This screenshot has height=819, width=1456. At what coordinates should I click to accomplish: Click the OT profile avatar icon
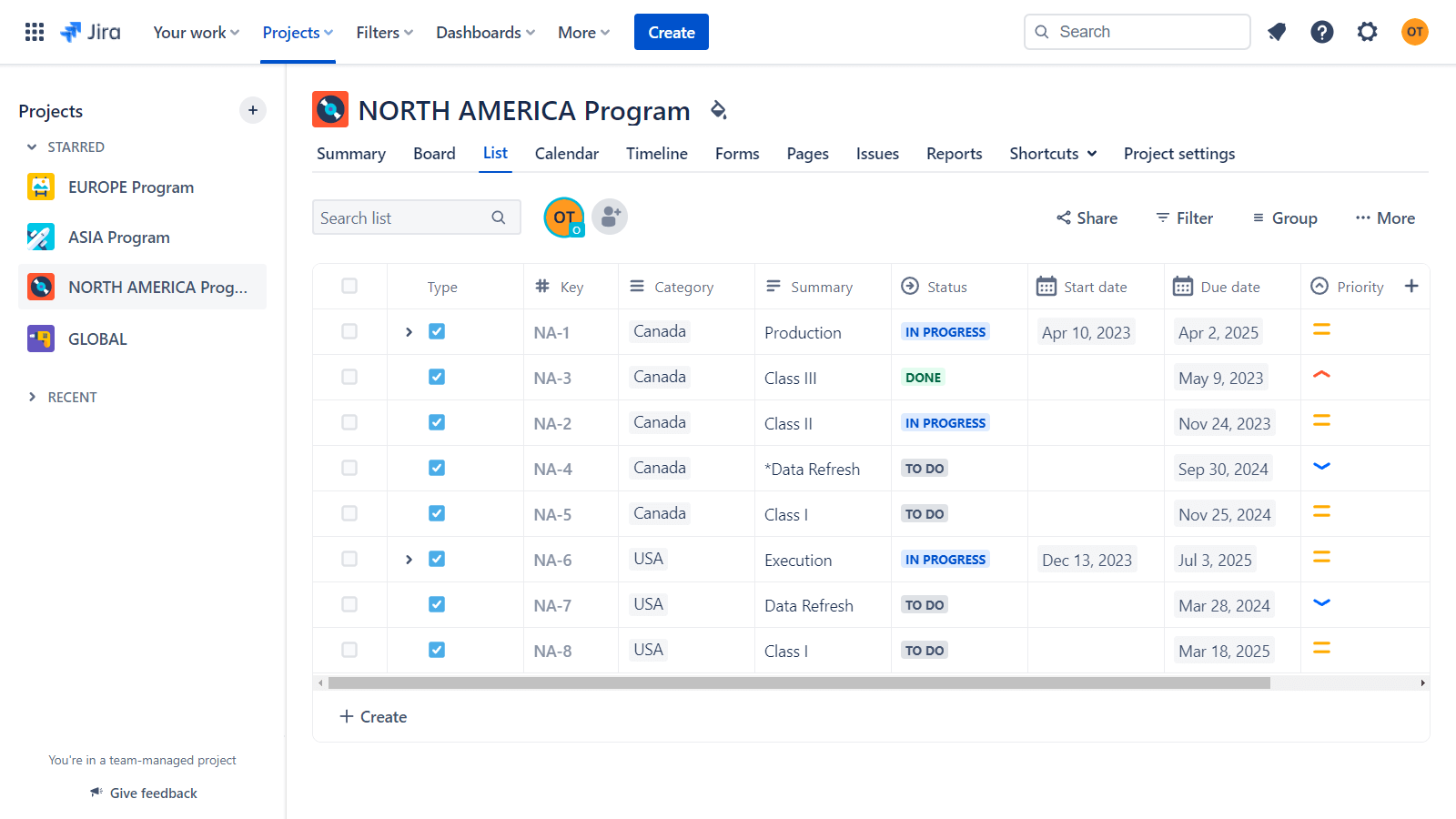pos(1414,32)
